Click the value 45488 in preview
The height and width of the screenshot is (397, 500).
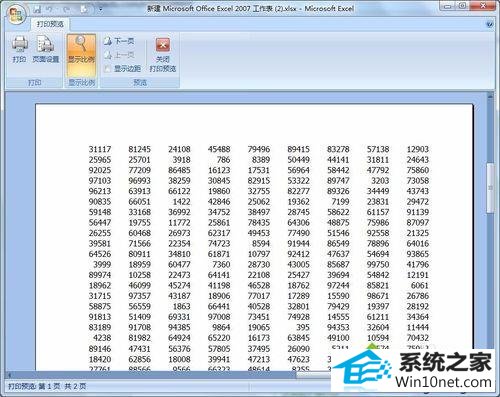(x=219, y=149)
